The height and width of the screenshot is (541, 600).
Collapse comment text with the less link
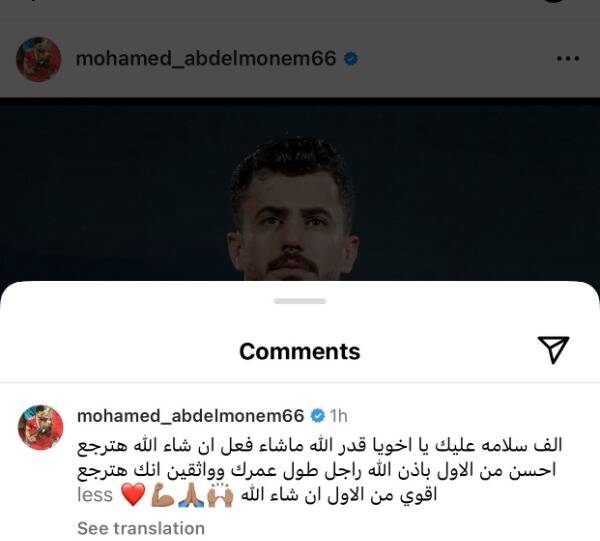(x=95, y=495)
